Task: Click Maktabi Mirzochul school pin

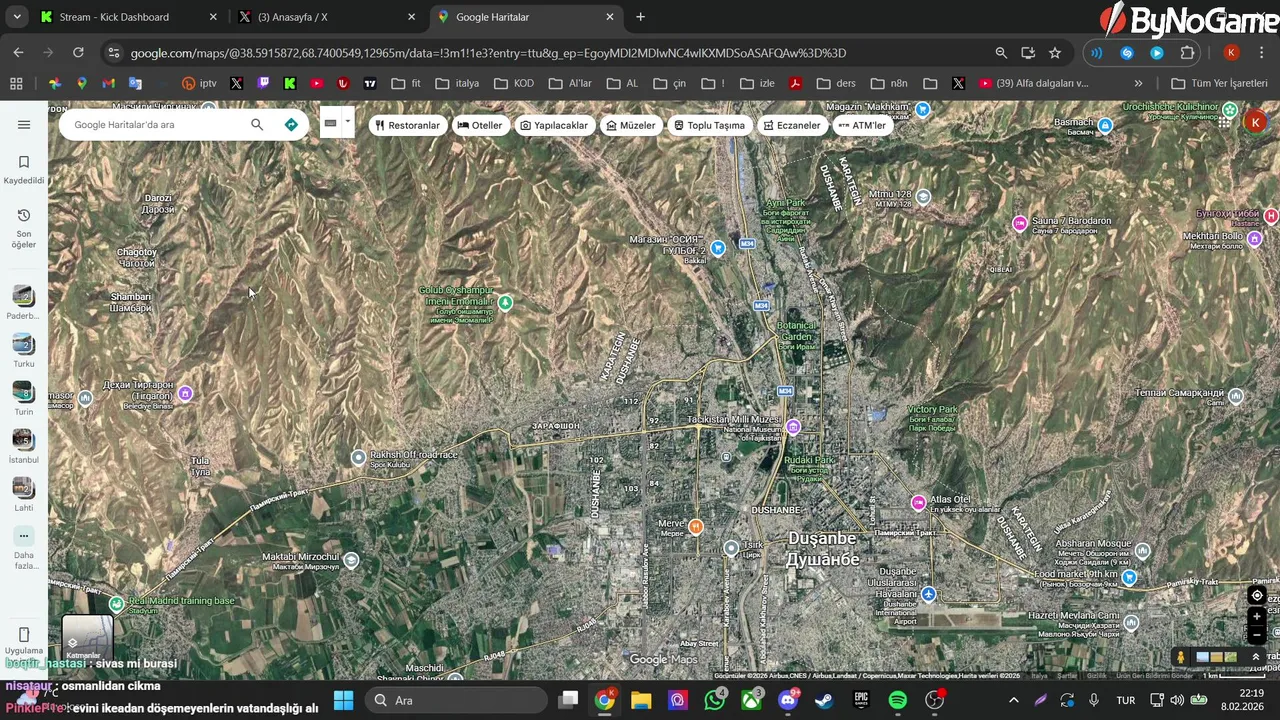Action: tap(351, 561)
